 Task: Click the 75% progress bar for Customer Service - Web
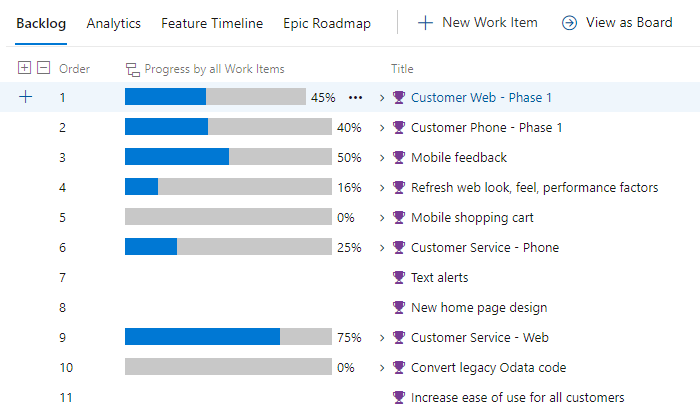(x=228, y=337)
